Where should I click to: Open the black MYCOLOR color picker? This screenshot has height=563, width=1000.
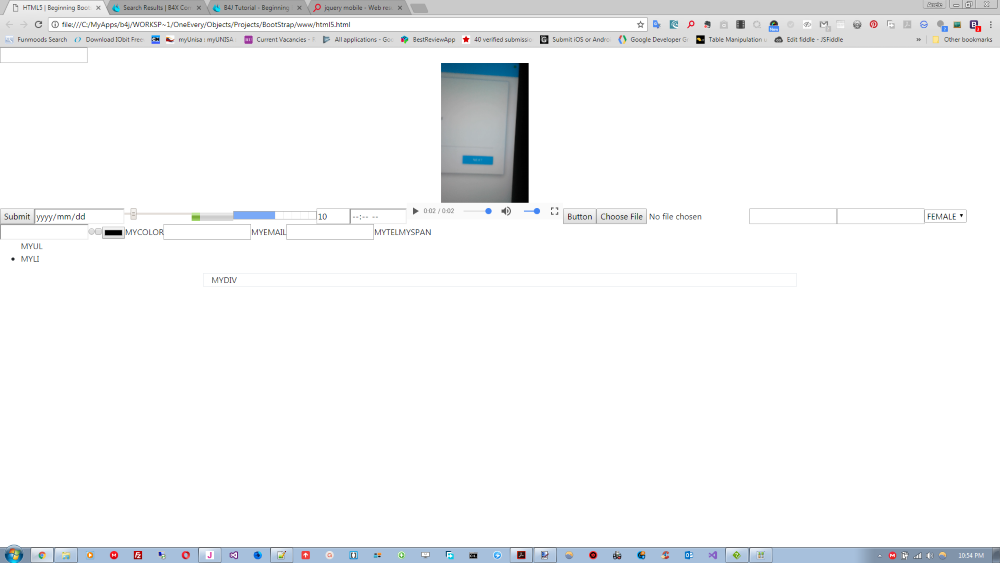tap(114, 232)
